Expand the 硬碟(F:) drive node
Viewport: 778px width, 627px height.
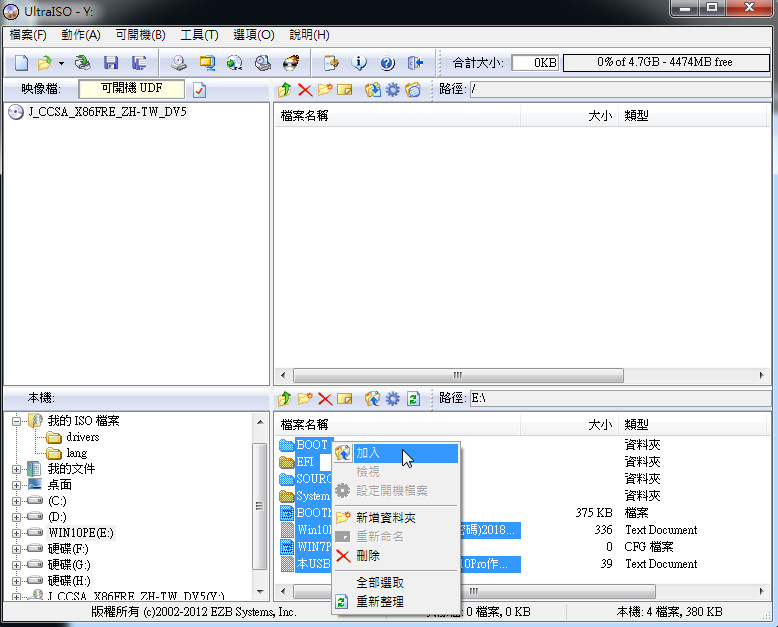click(16, 549)
